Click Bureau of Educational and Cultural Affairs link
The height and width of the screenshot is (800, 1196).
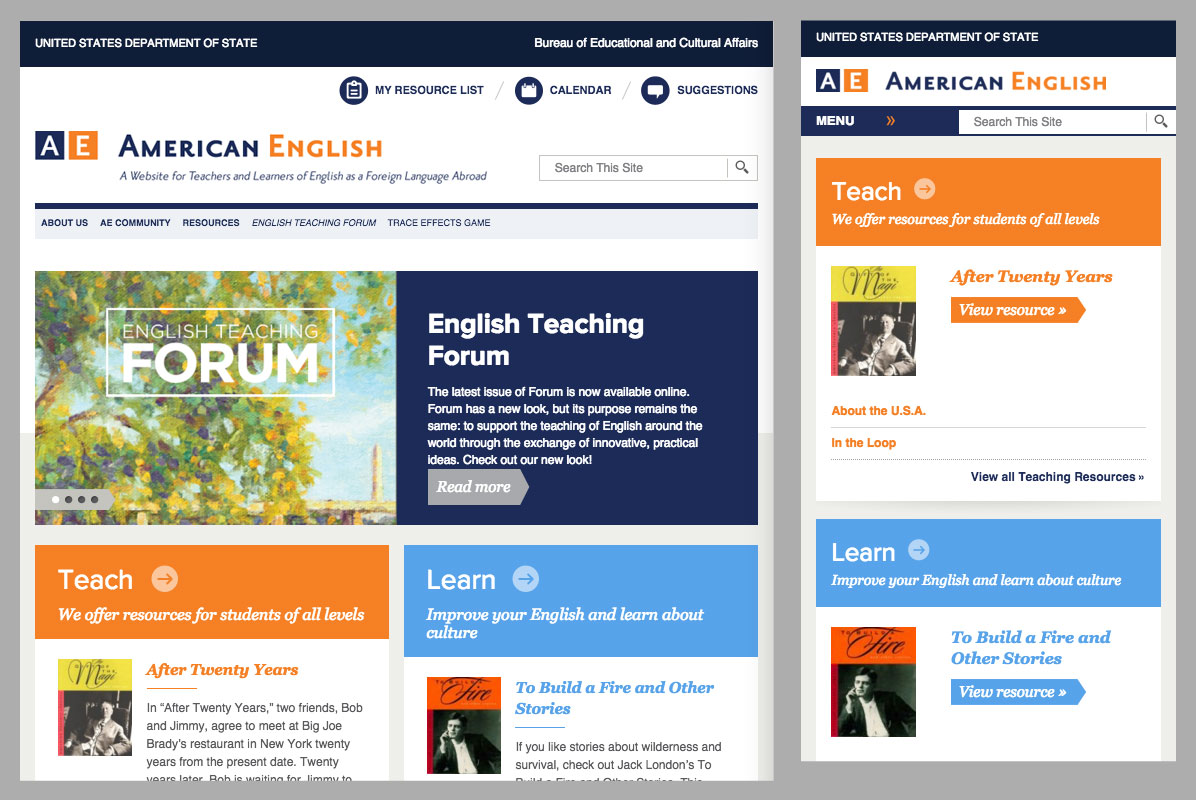tap(646, 43)
